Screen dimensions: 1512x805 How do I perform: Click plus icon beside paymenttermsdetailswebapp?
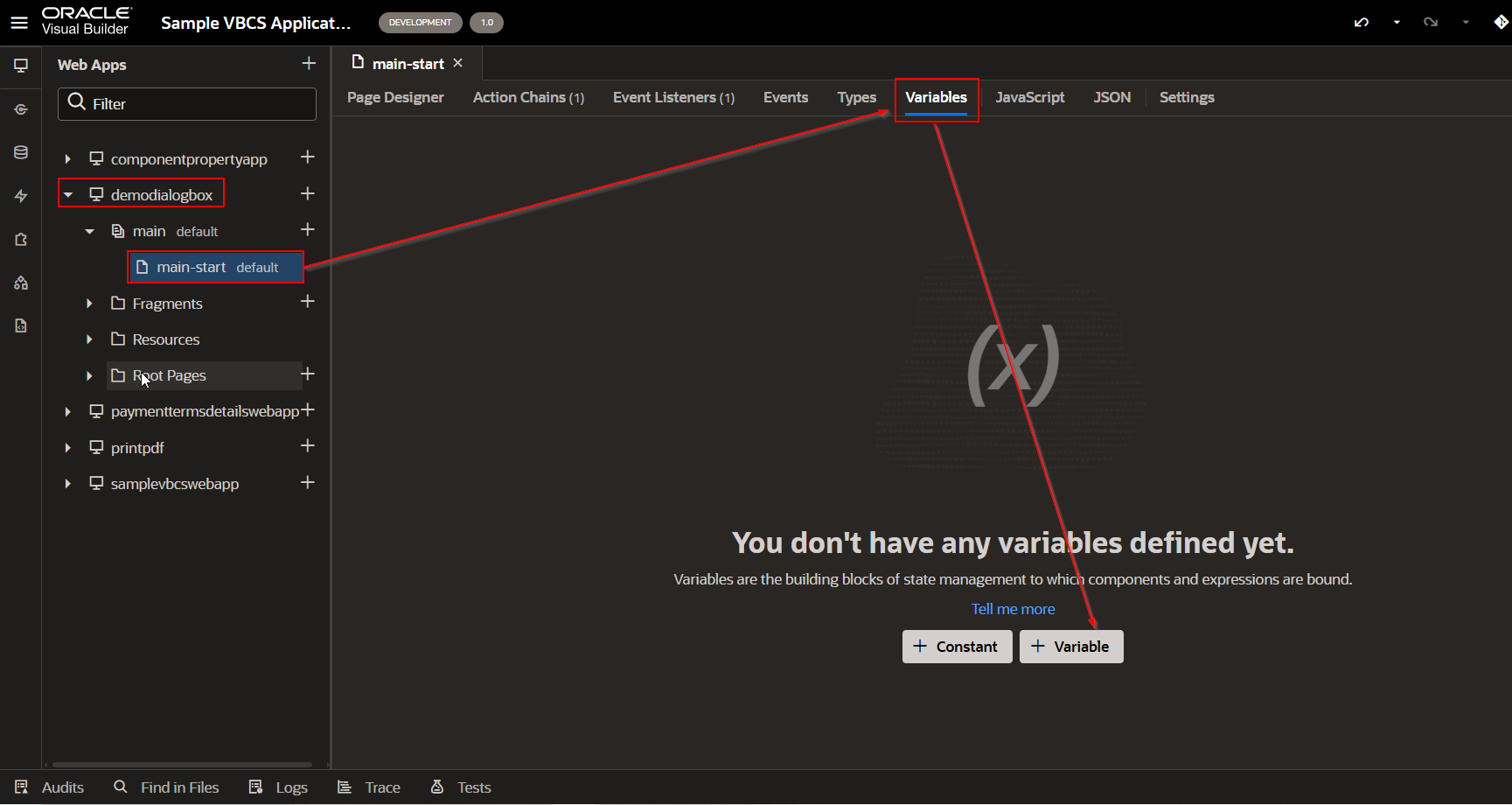click(308, 409)
